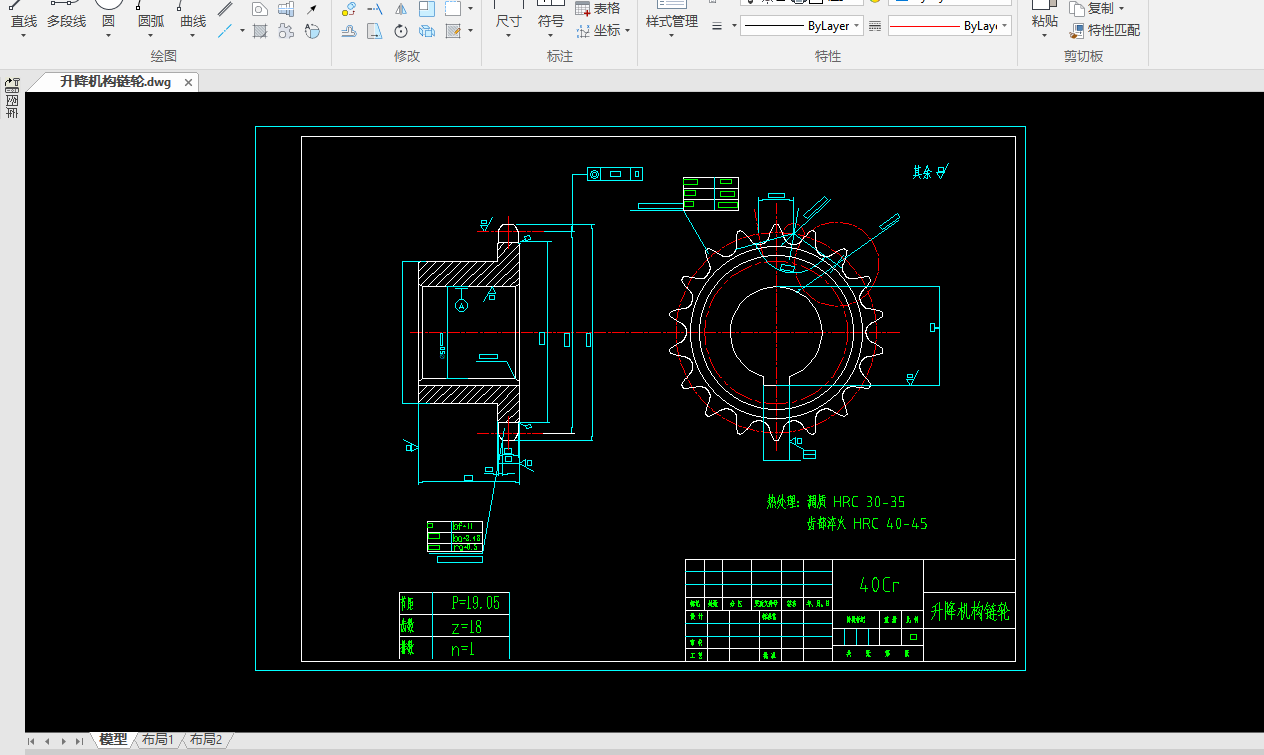Click the 特性匹配 match properties icon
This screenshot has height=755, width=1264.
click(1077, 30)
